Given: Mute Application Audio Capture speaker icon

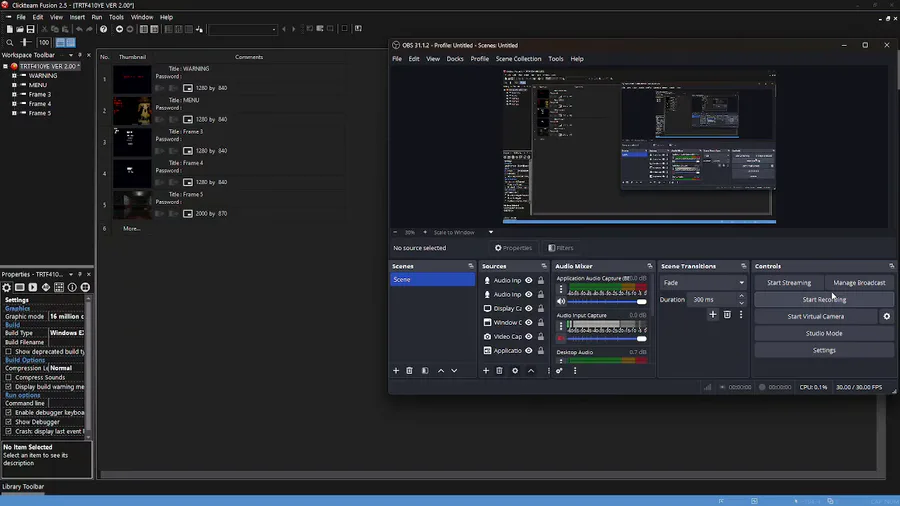Looking at the screenshot, I should tap(561, 301).
